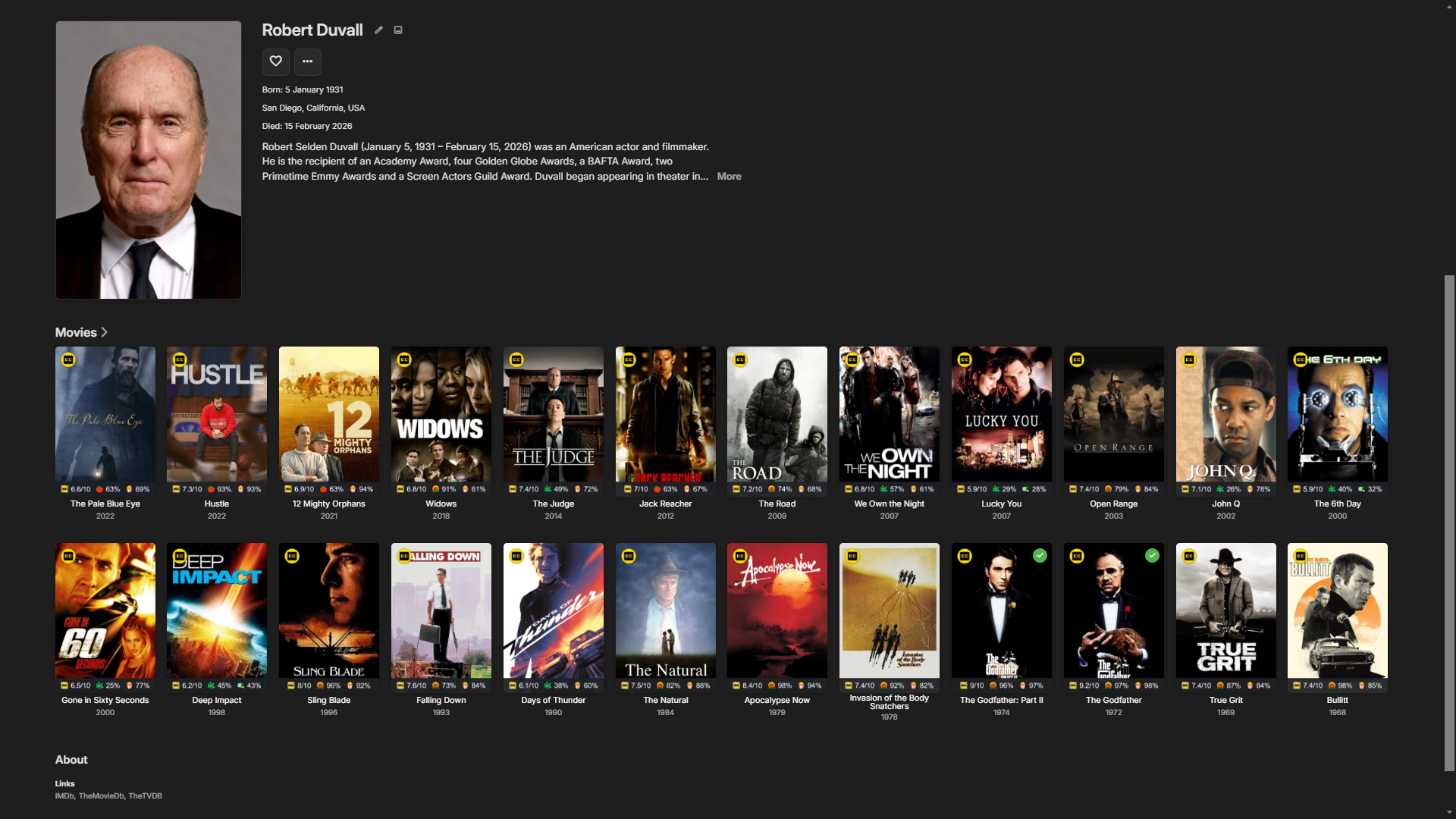Open the Apocalypse Now poster
1456x819 pixels.
(777, 610)
